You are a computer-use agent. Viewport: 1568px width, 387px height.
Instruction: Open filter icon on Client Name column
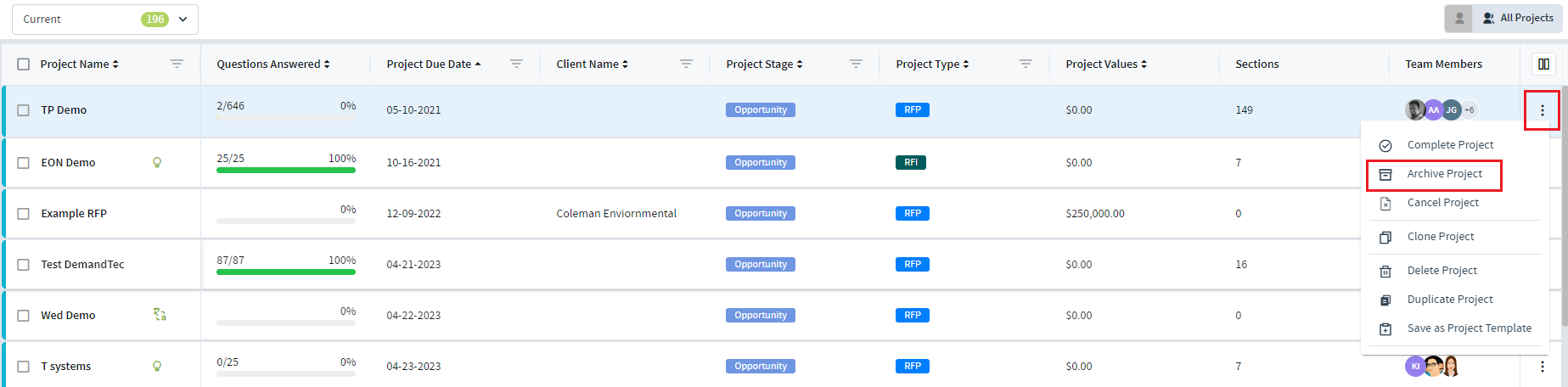coord(686,64)
